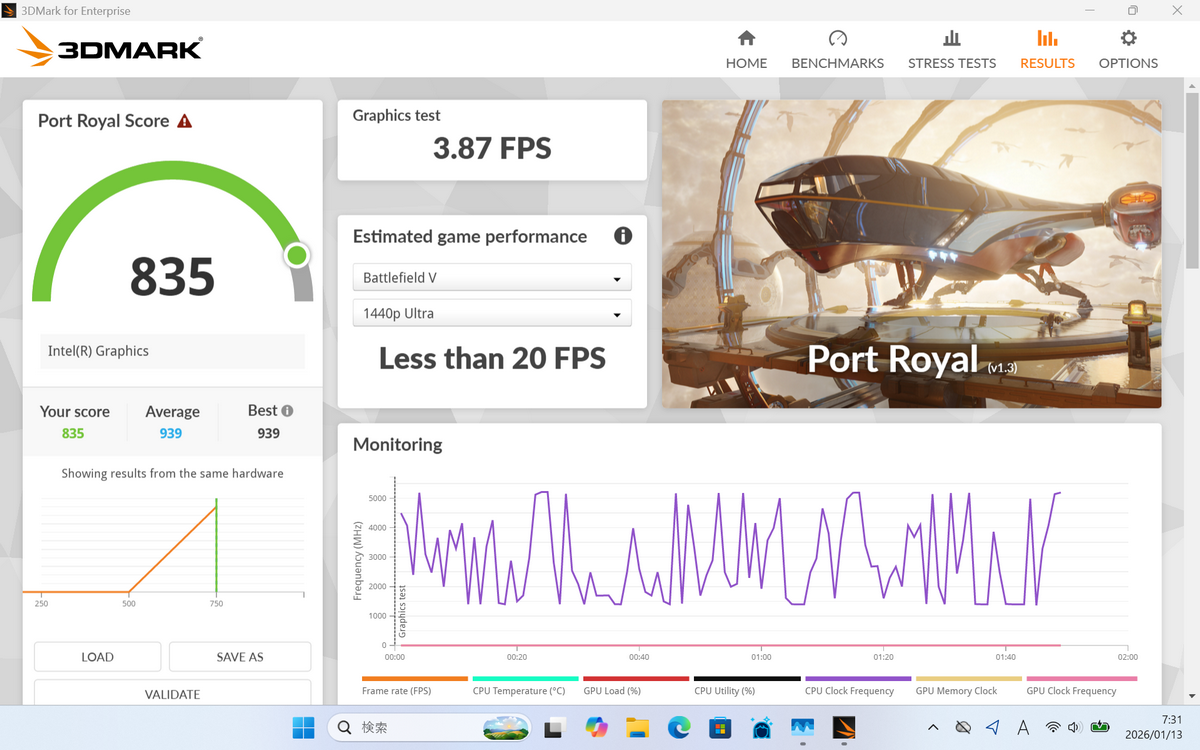Viewport: 1200px width, 750px height.
Task: Click the 3DMark taskbar icon
Action: tap(844, 728)
